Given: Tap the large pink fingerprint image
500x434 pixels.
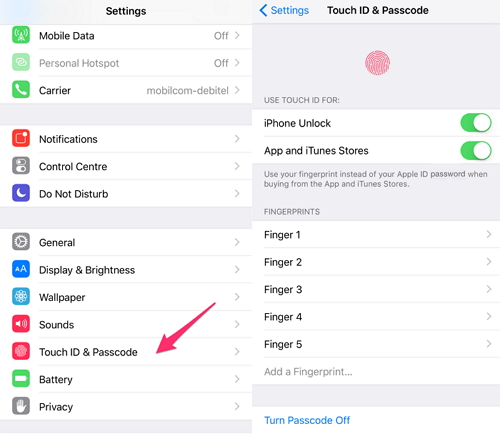Looking at the screenshot, I should (377, 63).
